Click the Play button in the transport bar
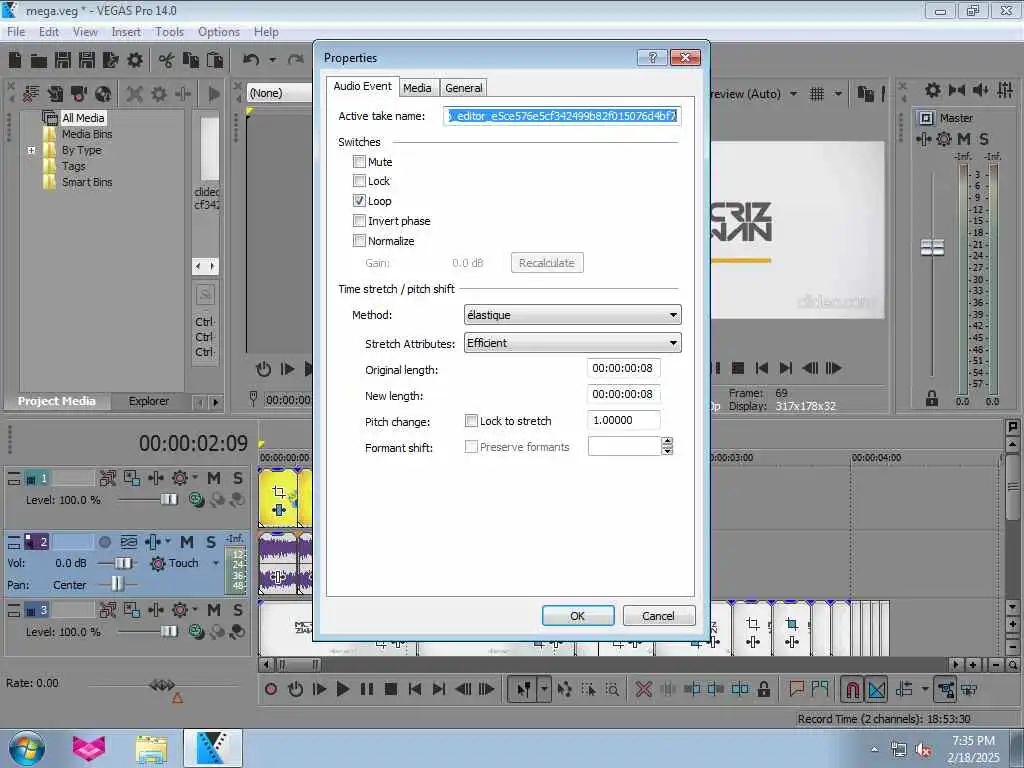This screenshot has height=768, width=1024. click(x=342, y=689)
